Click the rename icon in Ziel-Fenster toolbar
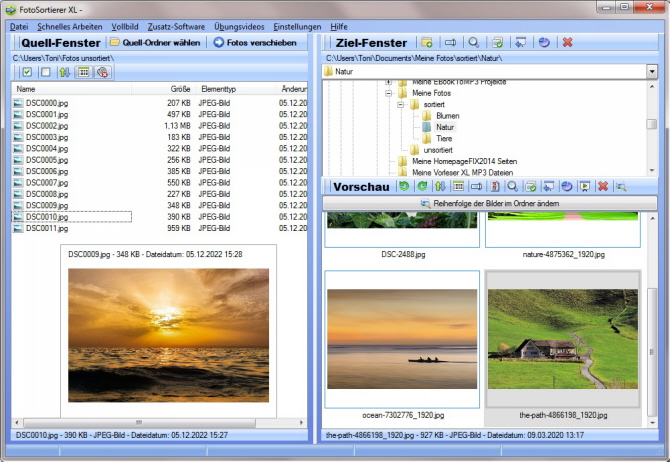The width and height of the screenshot is (670, 462). [x=450, y=42]
